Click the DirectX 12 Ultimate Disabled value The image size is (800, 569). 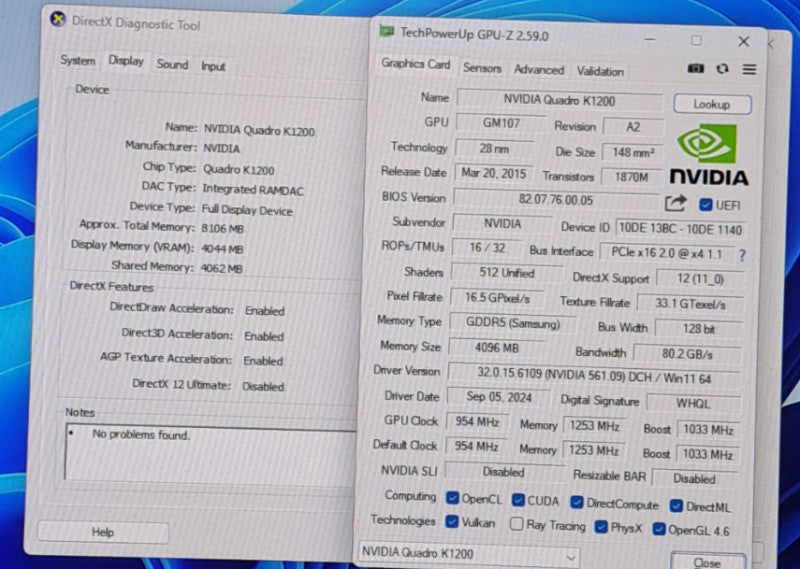263,386
